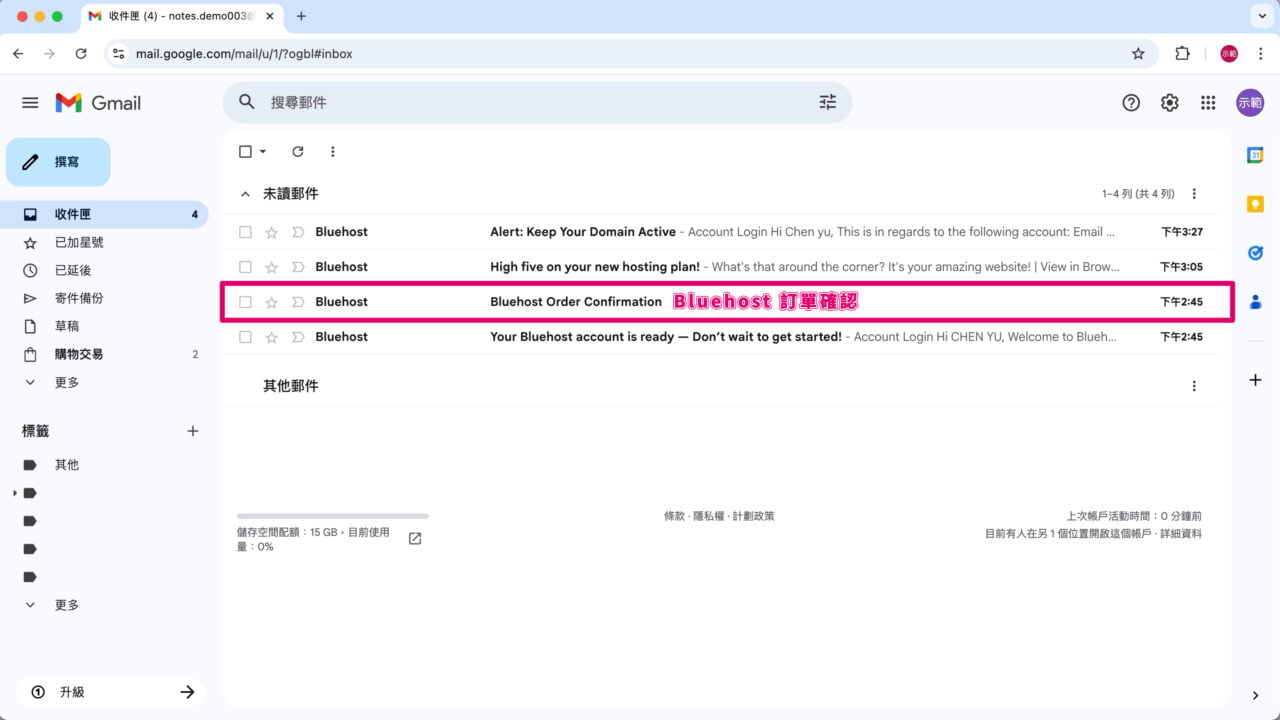Open the Help question mark icon
This screenshot has width=1280, height=720.
[1131, 102]
